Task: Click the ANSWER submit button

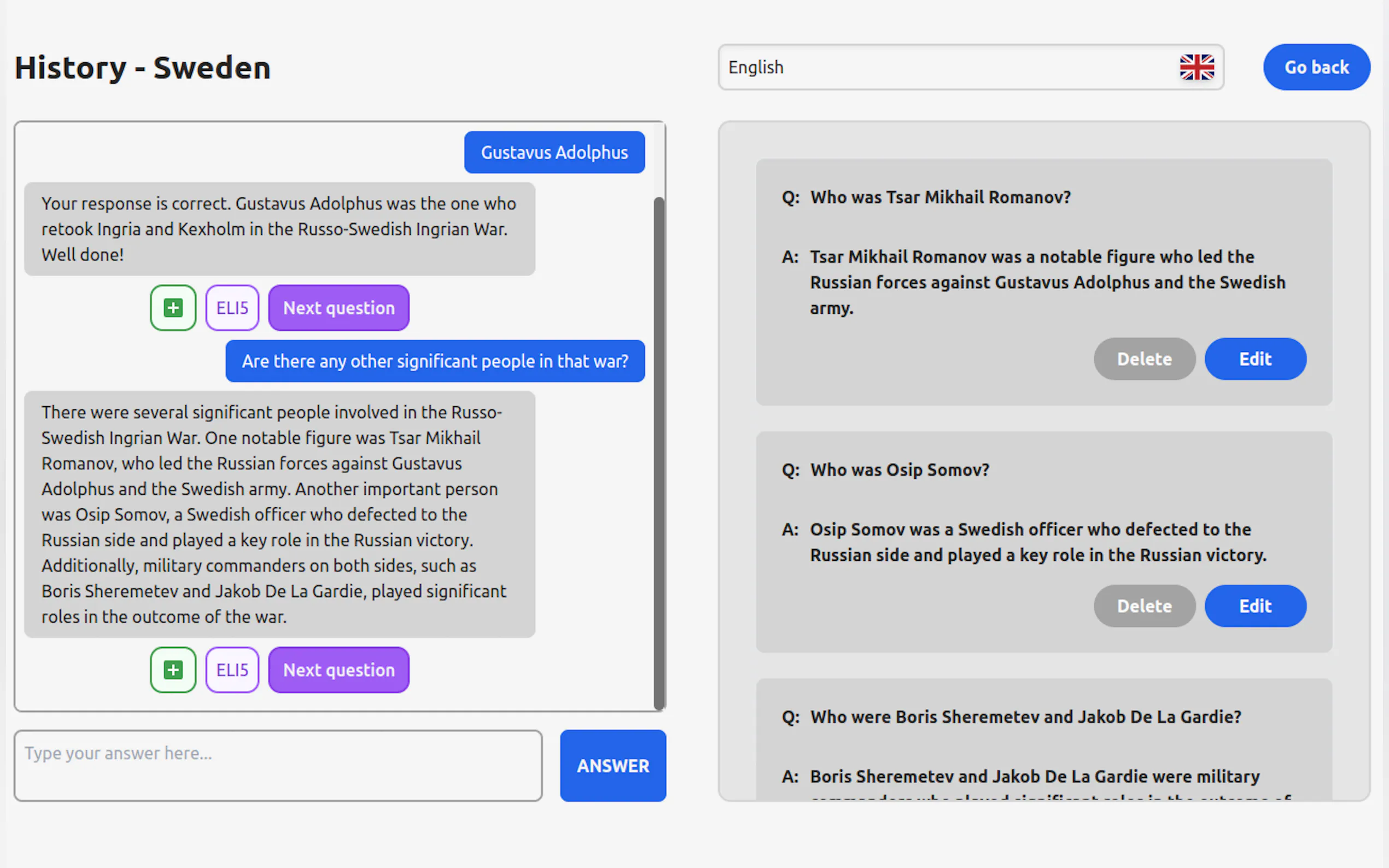Action: point(612,765)
